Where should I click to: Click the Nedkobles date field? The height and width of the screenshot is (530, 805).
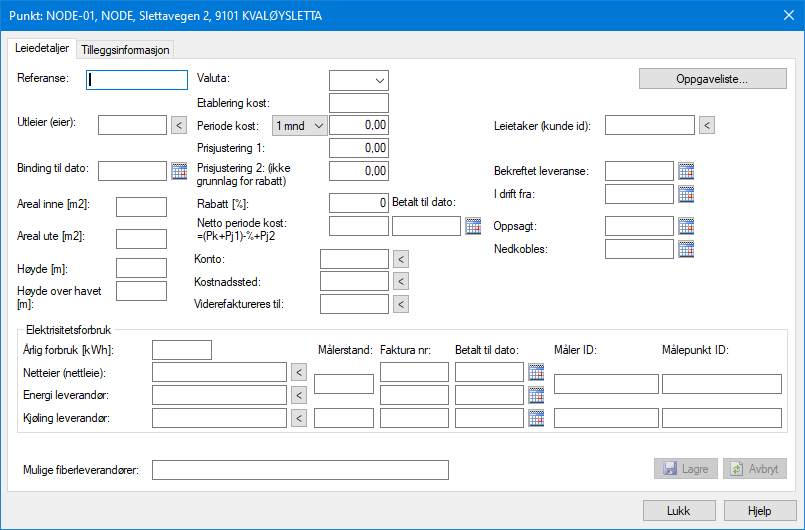coord(640,249)
